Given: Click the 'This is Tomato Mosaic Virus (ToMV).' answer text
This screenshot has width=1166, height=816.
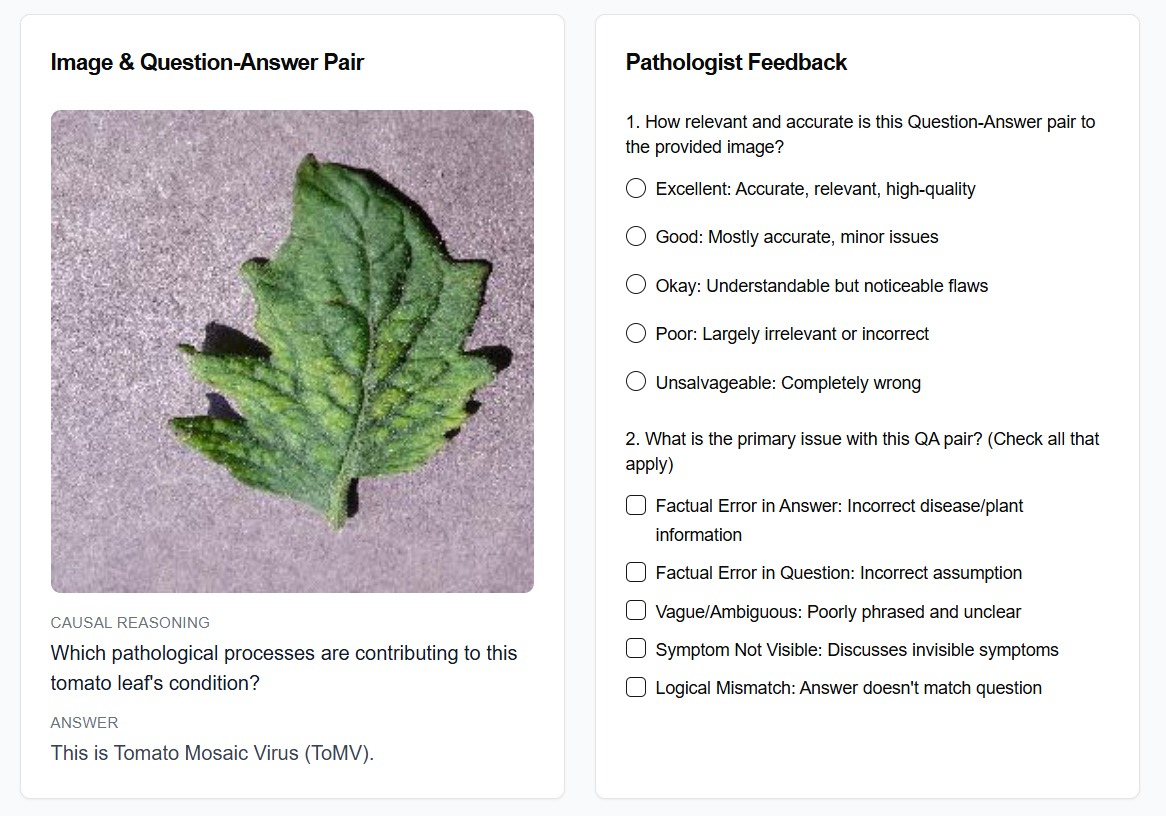Looking at the screenshot, I should (x=212, y=753).
